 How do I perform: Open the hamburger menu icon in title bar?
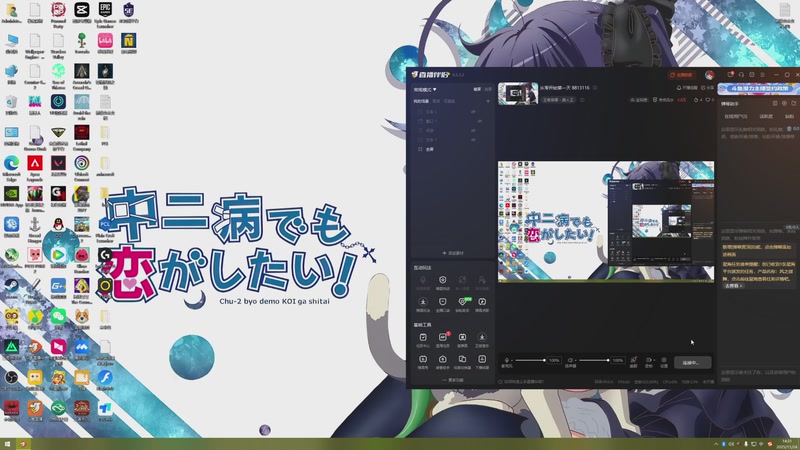coord(762,75)
